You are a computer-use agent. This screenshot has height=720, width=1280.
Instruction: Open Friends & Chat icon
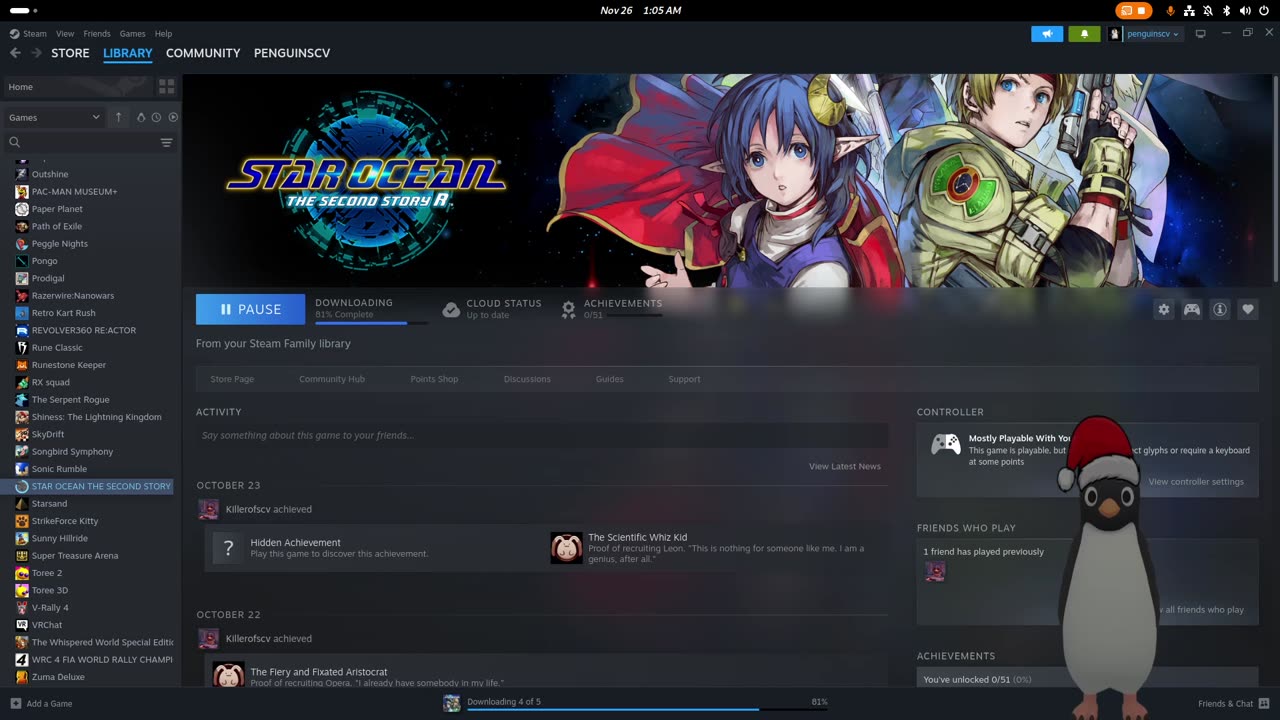[x=1264, y=703]
